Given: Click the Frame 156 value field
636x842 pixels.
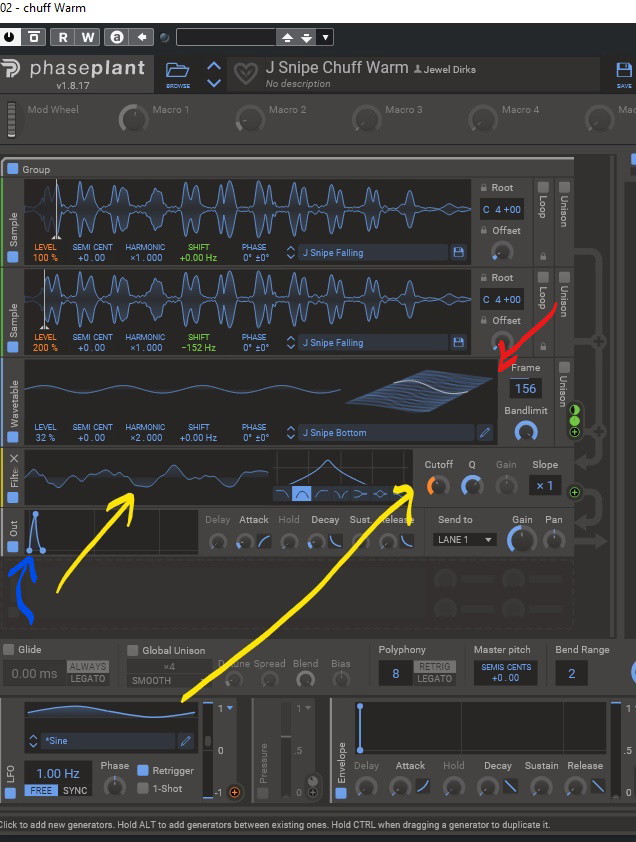Looking at the screenshot, I should (x=525, y=388).
